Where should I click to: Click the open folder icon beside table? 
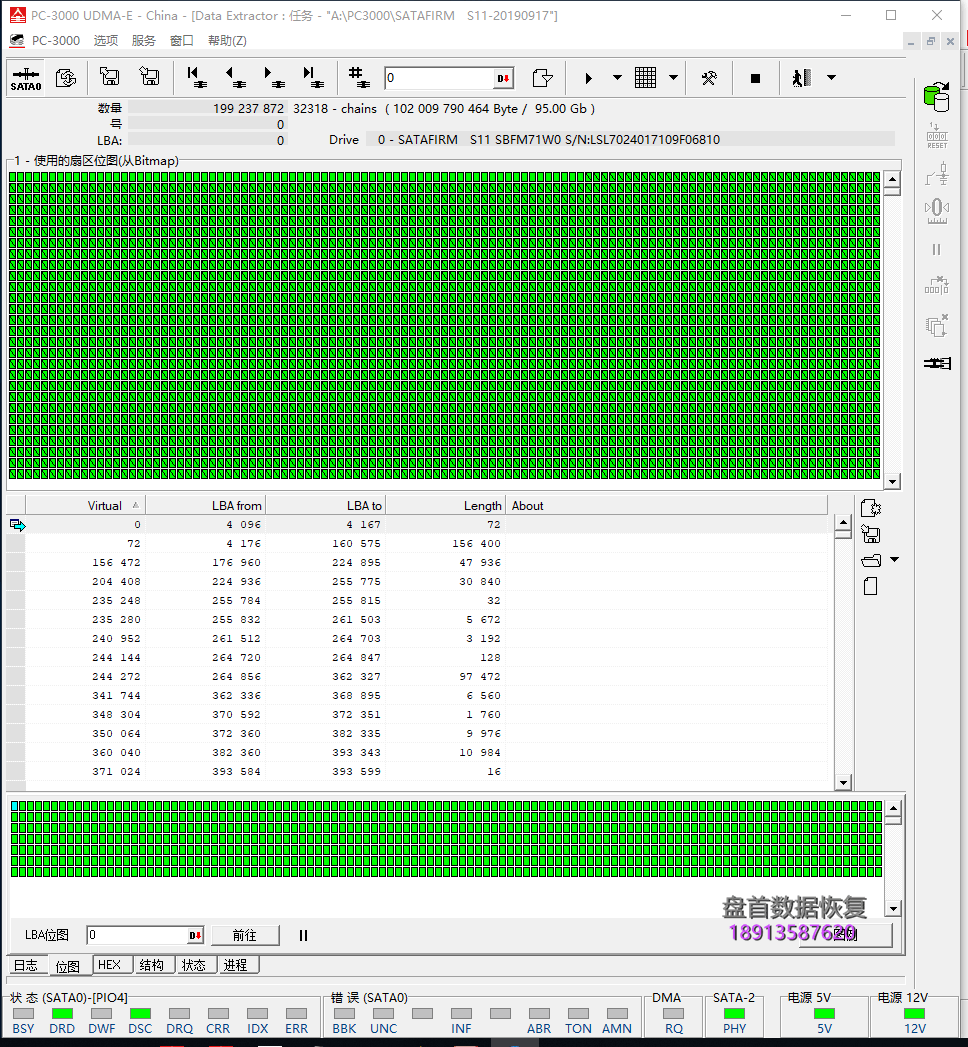(871, 560)
